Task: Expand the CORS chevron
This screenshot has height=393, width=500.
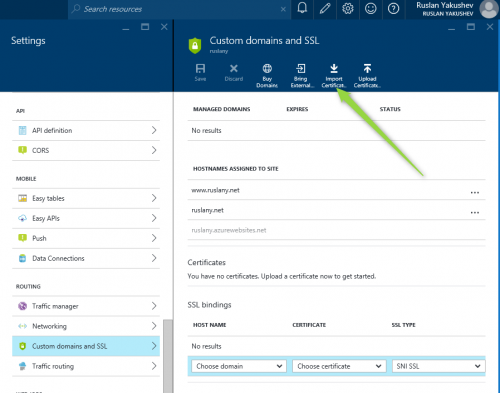Action: [x=154, y=150]
